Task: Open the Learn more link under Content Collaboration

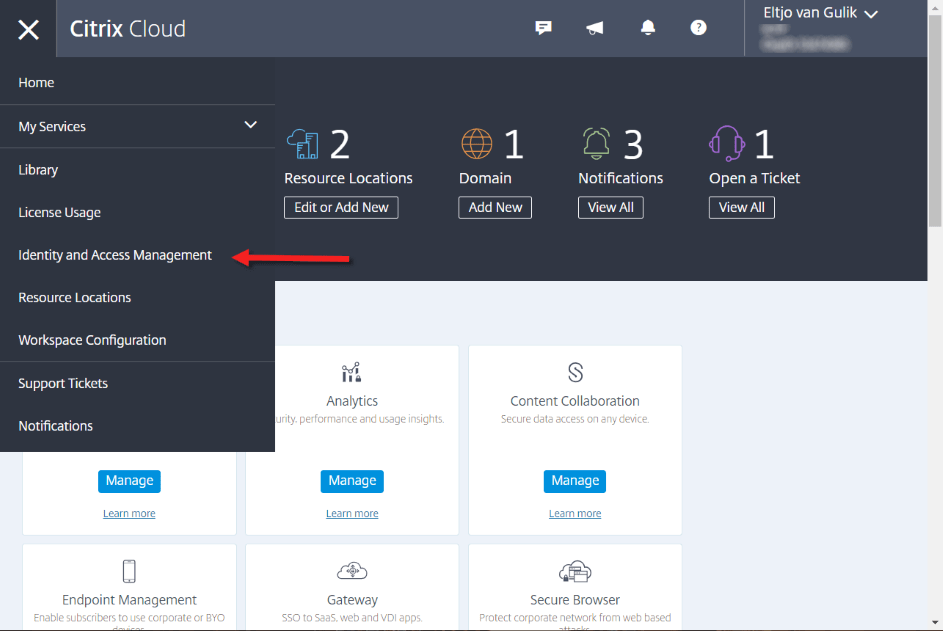Action: pyautogui.click(x=574, y=513)
